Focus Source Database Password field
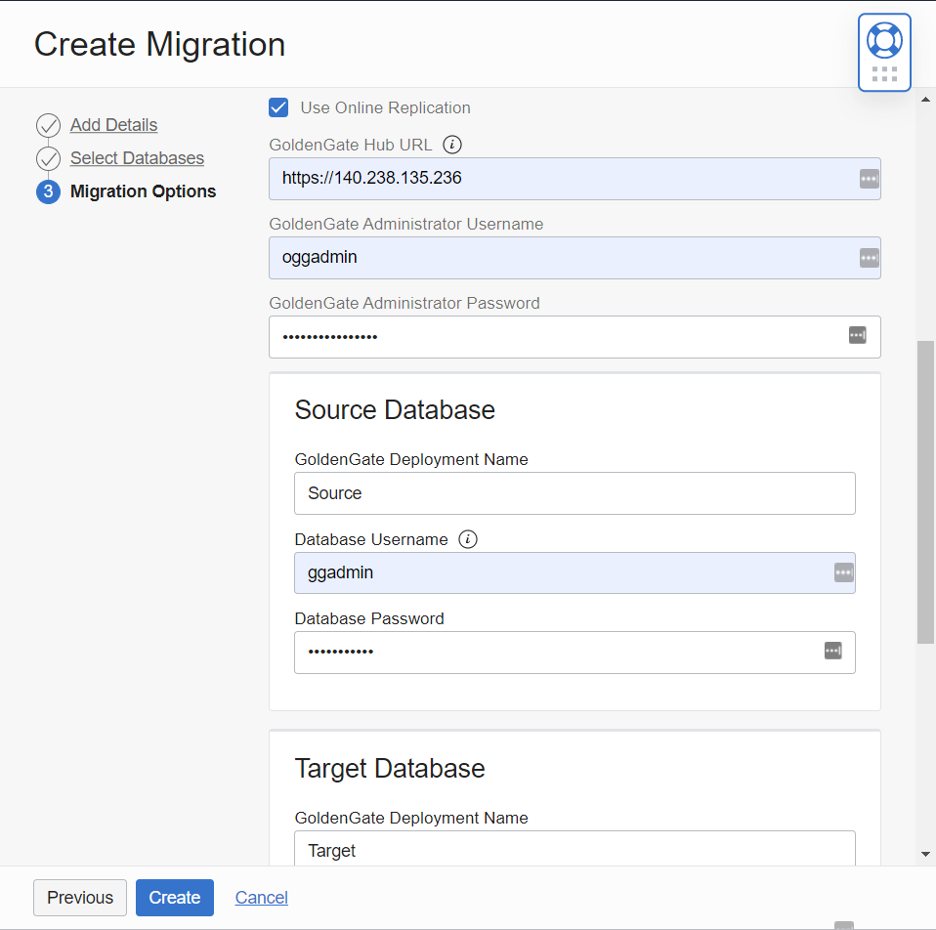The height and width of the screenshot is (930, 936). (x=574, y=652)
